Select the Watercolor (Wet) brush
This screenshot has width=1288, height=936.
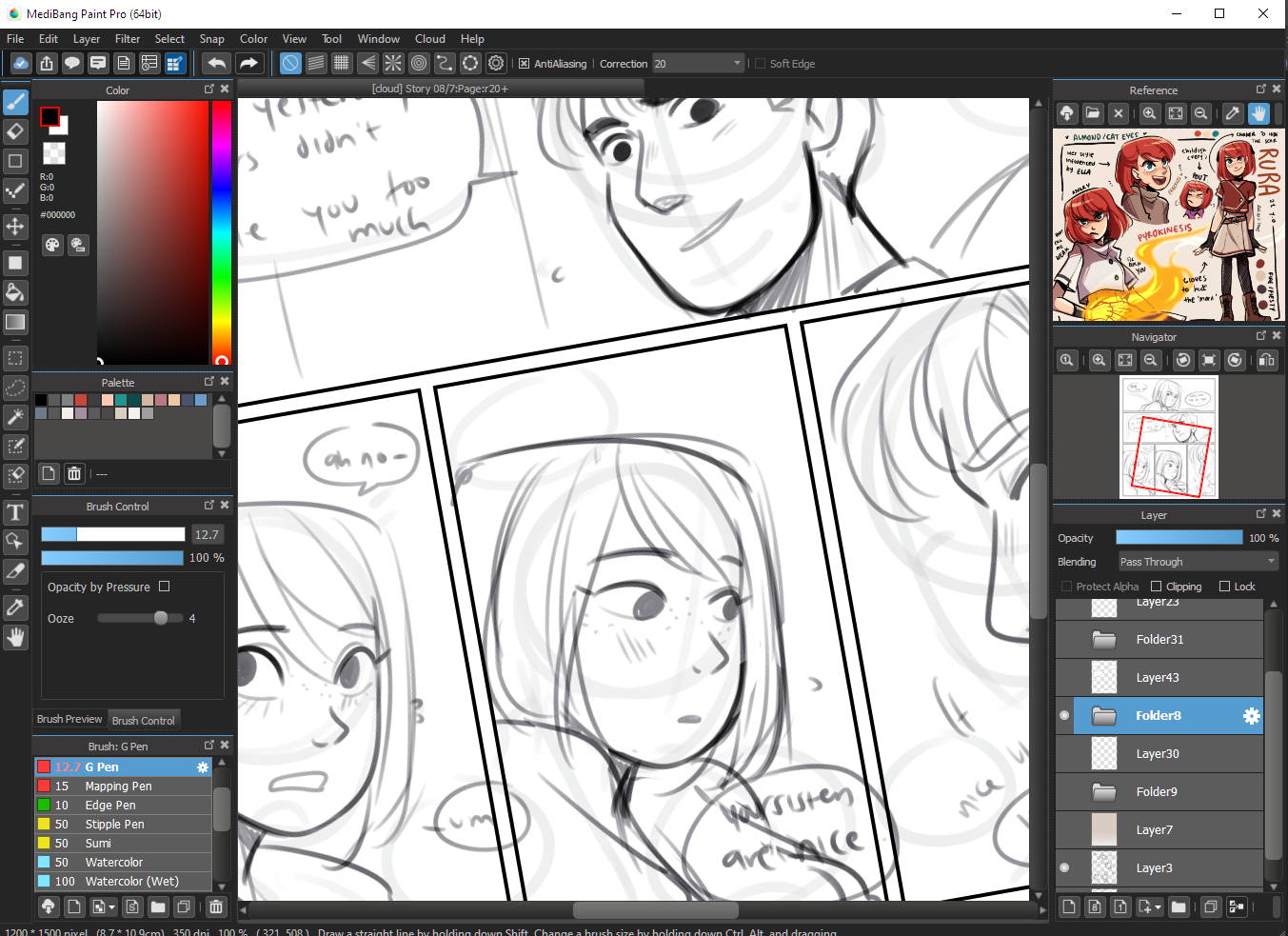pos(123,882)
